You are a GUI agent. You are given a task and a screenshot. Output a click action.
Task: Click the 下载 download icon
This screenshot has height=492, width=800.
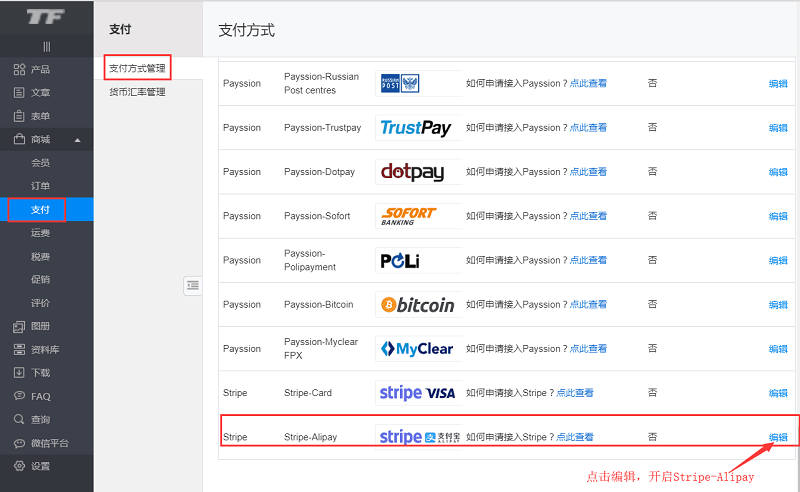[x=19, y=373]
